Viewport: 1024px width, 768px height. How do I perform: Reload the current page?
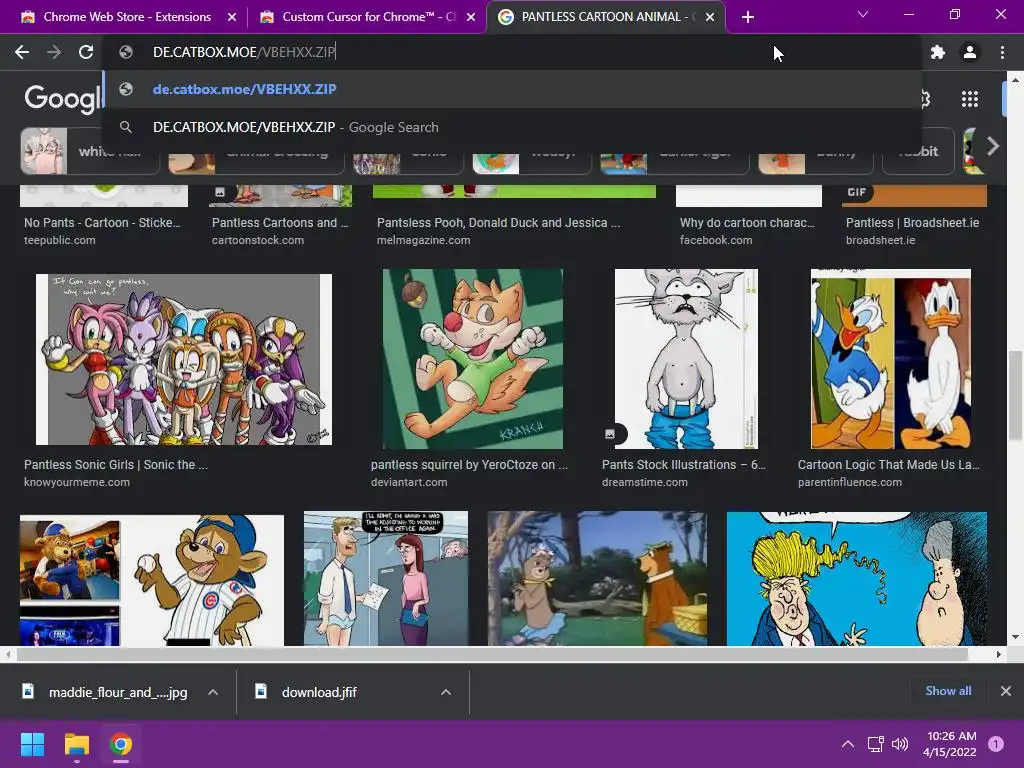click(x=86, y=52)
